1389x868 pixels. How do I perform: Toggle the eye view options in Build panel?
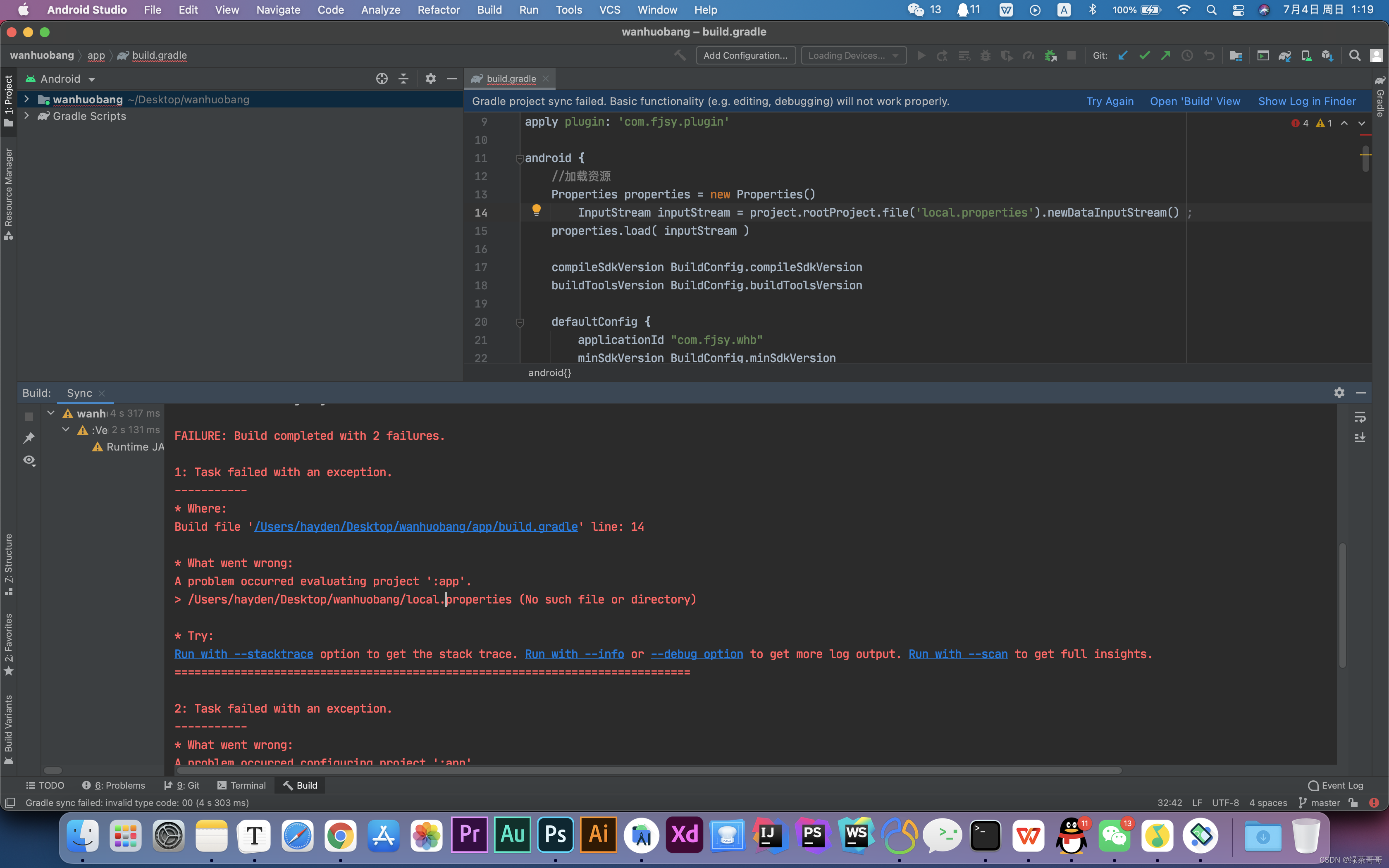pyautogui.click(x=29, y=460)
